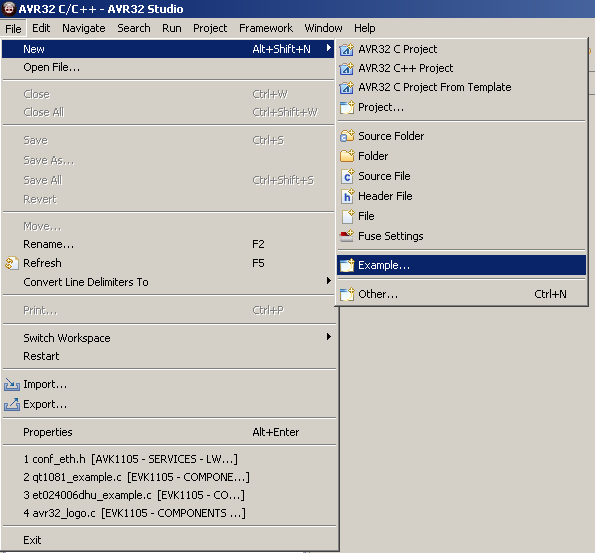Open the Help menu
Viewport: 595px width, 553px height.
coord(365,28)
